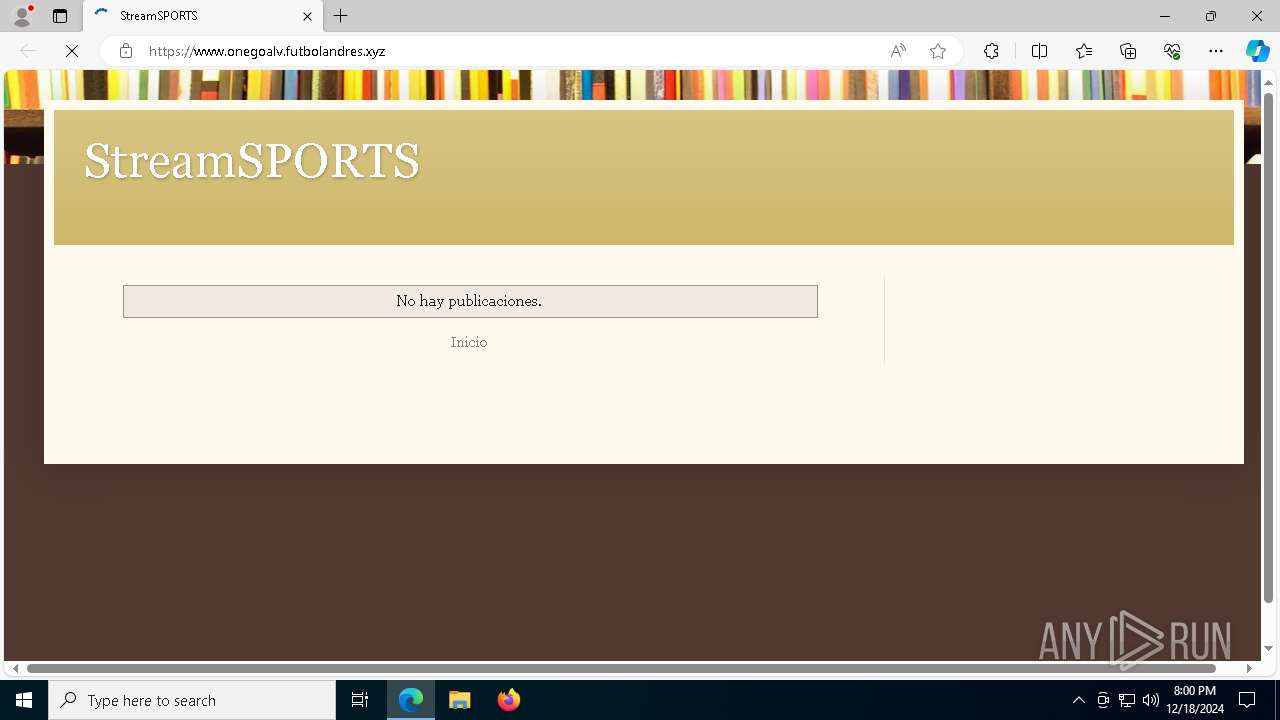Click the taskbar search box
Viewport: 1280px width, 720px height.
click(192, 700)
